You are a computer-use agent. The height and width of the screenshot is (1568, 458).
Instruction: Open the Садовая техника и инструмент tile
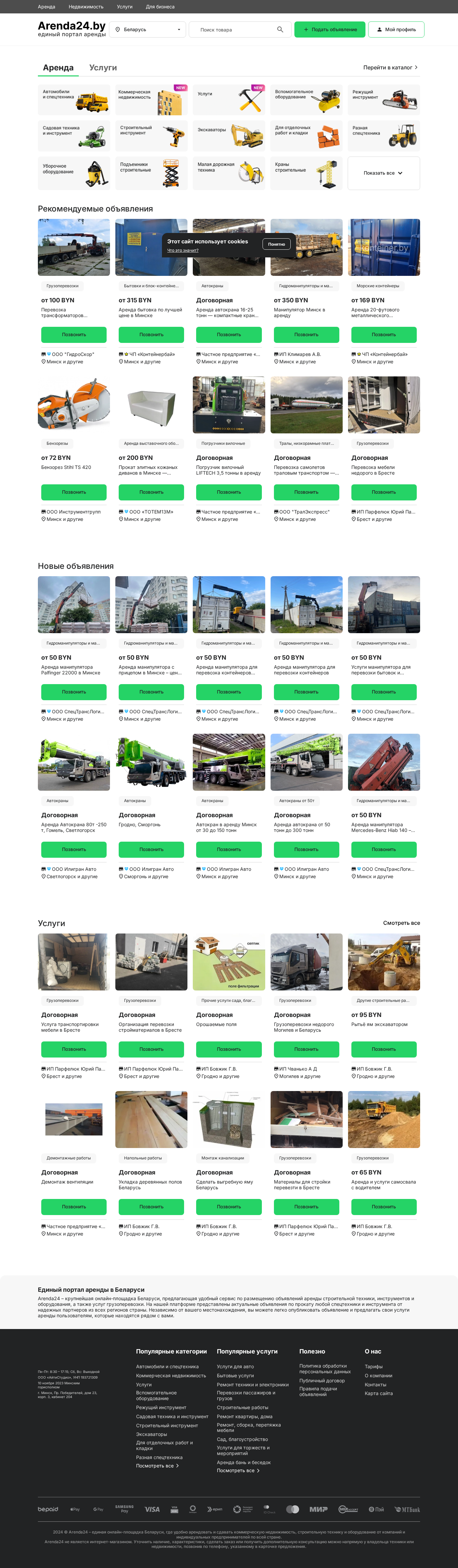74,136
